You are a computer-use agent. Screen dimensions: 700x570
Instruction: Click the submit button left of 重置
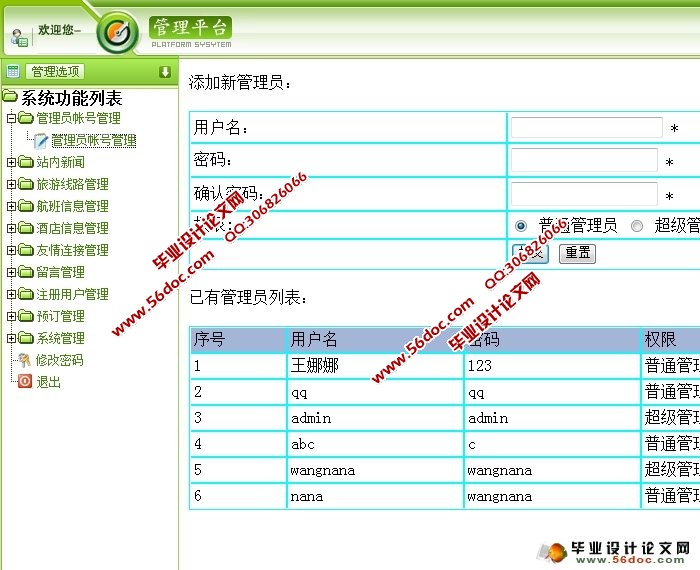530,253
